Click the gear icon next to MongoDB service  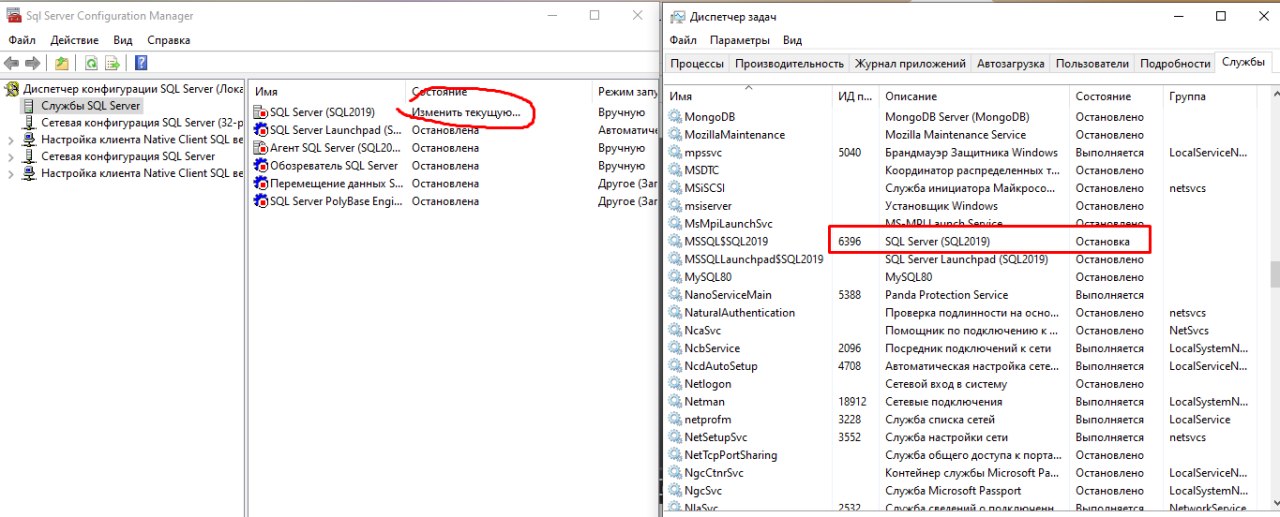click(675, 117)
